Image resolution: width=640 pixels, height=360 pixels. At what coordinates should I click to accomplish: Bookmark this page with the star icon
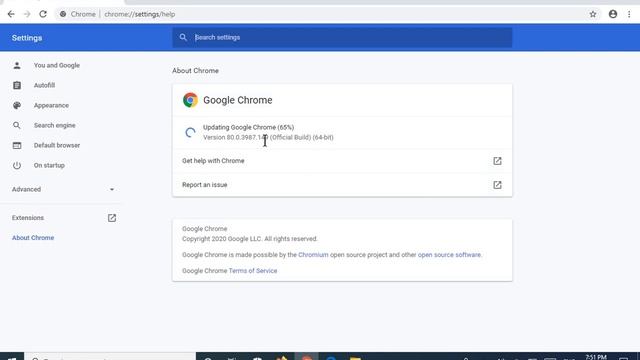click(x=593, y=14)
